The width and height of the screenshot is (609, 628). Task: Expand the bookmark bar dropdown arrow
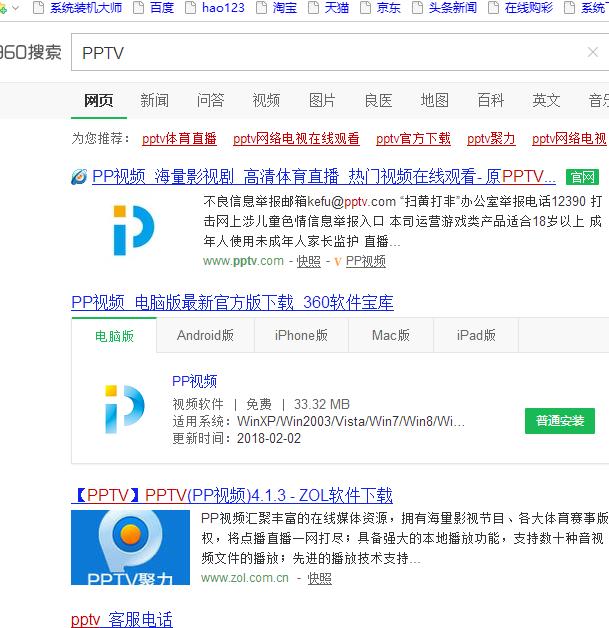(16, 8)
